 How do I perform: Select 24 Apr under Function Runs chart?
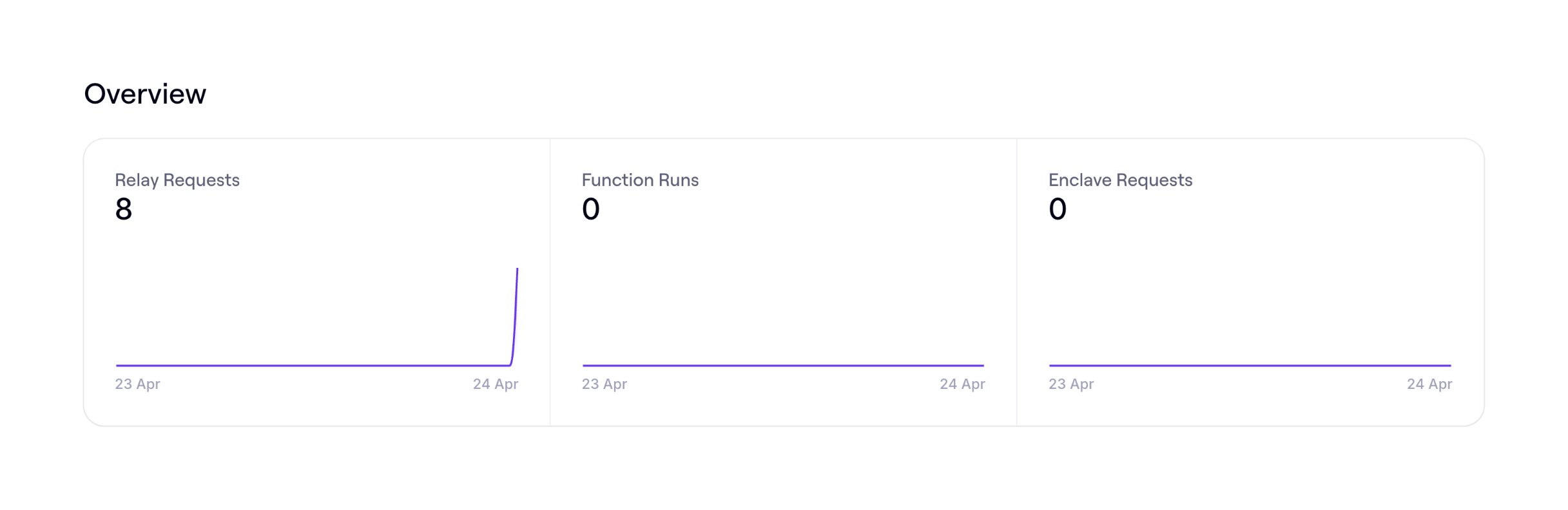point(962,384)
